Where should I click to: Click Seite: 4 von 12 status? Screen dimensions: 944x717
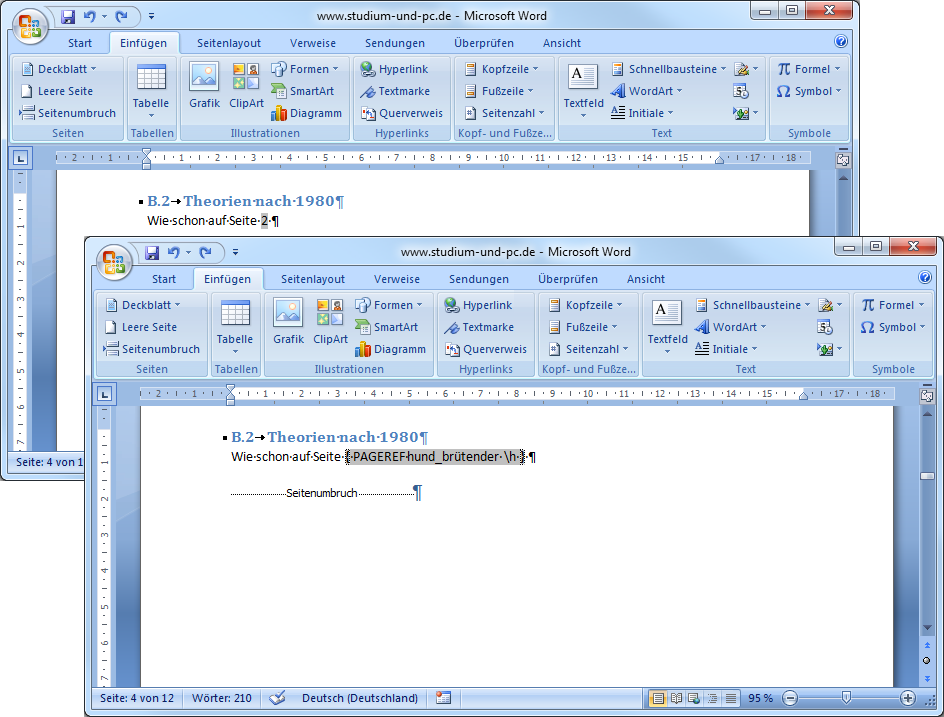(x=137, y=698)
